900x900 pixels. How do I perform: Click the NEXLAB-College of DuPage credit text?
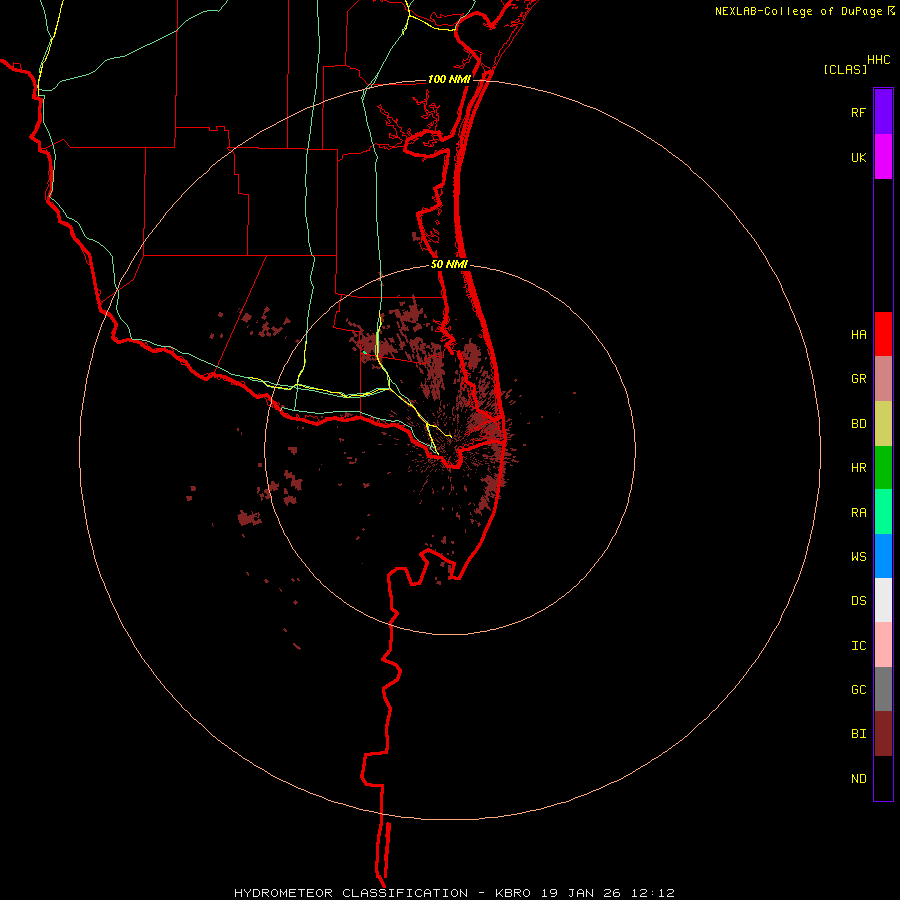pyautogui.click(x=799, y=11)
